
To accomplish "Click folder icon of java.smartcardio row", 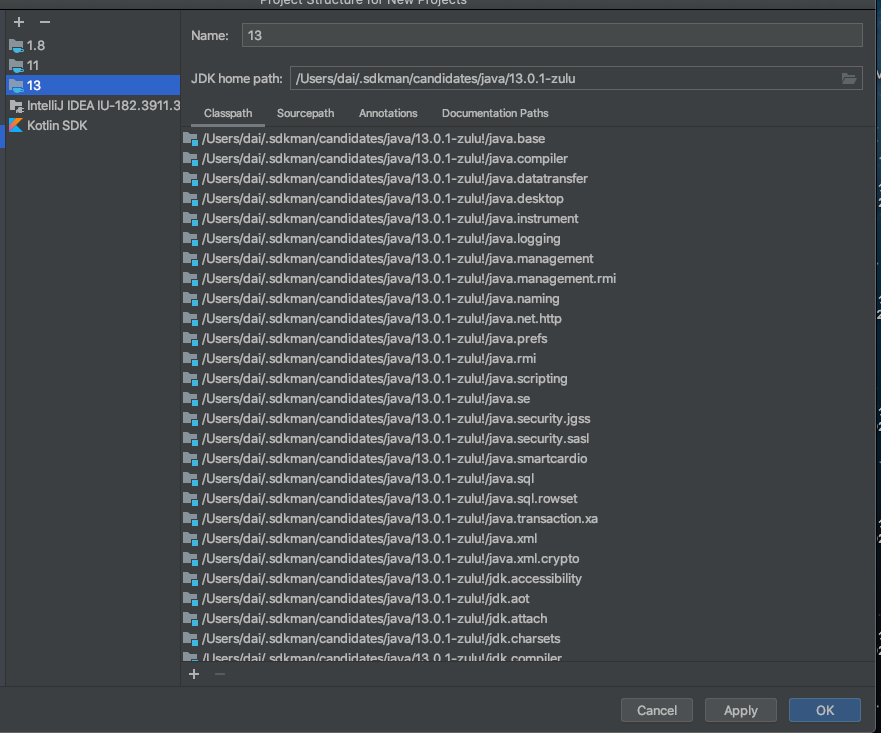I will [x=190, y=458].
